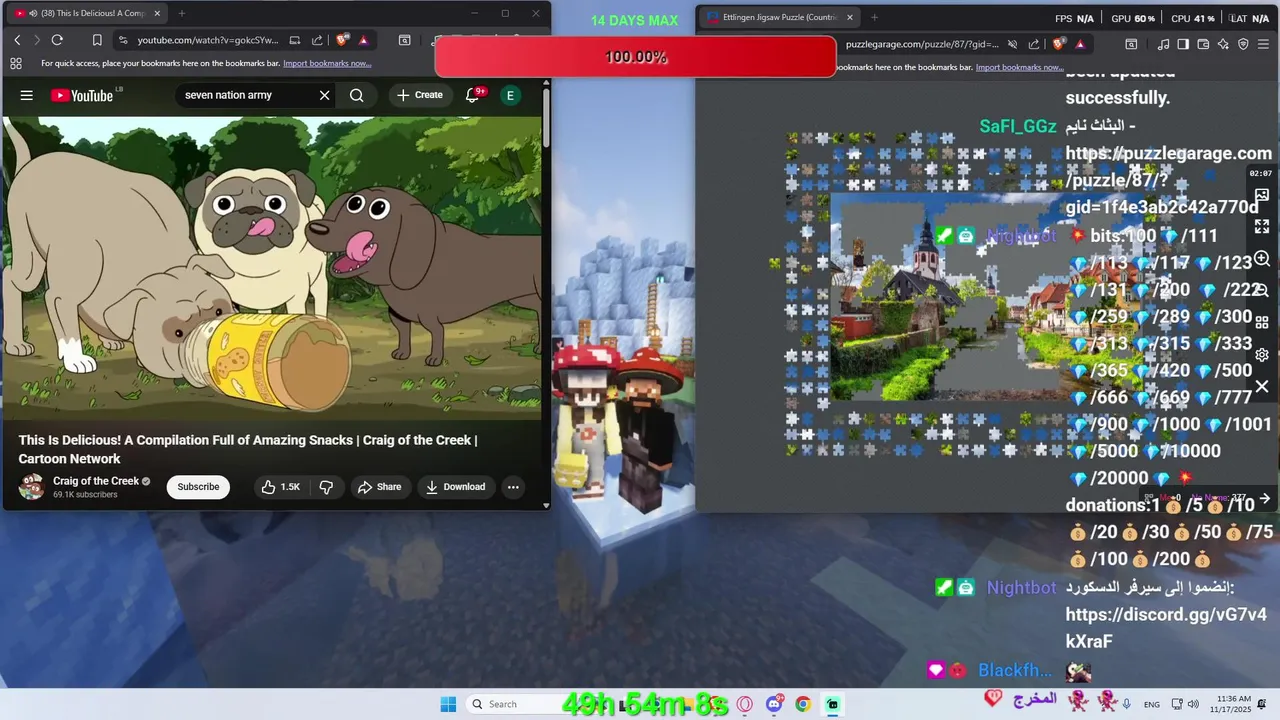Open the YouTube account avatar E

[x=510, y=95]
